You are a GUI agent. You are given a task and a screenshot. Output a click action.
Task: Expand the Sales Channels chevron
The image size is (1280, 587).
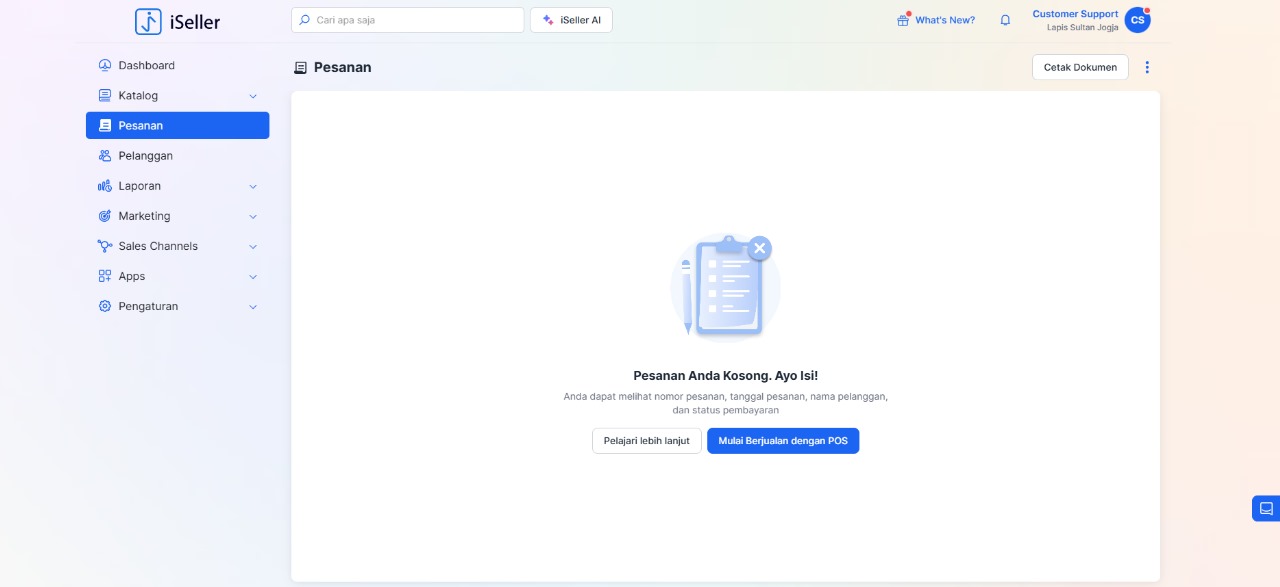253,246
